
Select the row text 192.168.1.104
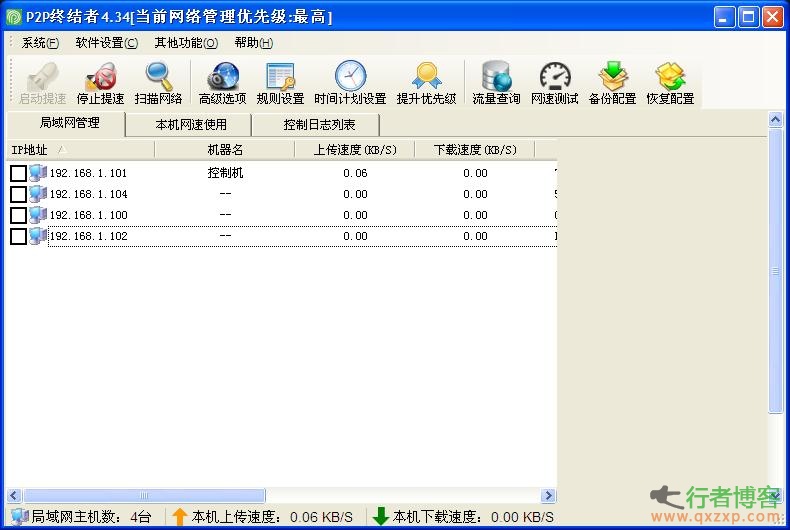click(89, 194)
